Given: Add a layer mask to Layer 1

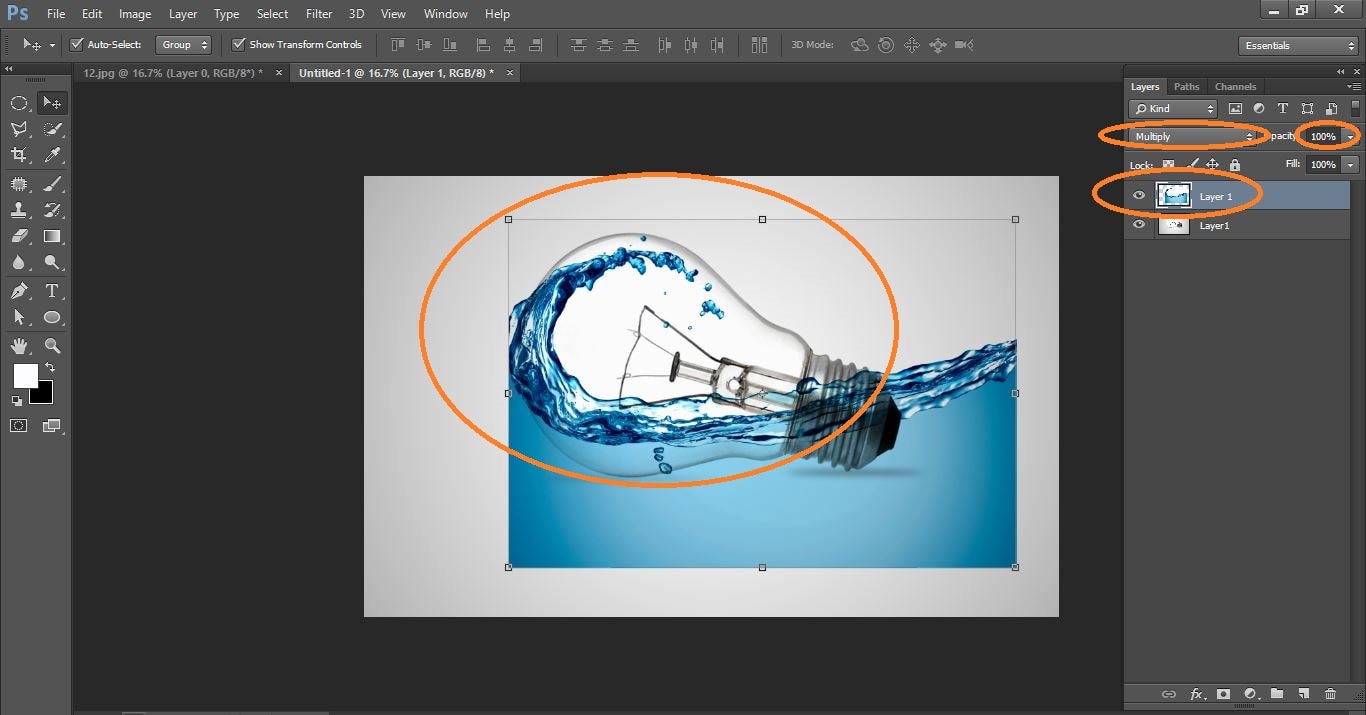Looking at the screenshot, I should click(x=1224, y=694).
